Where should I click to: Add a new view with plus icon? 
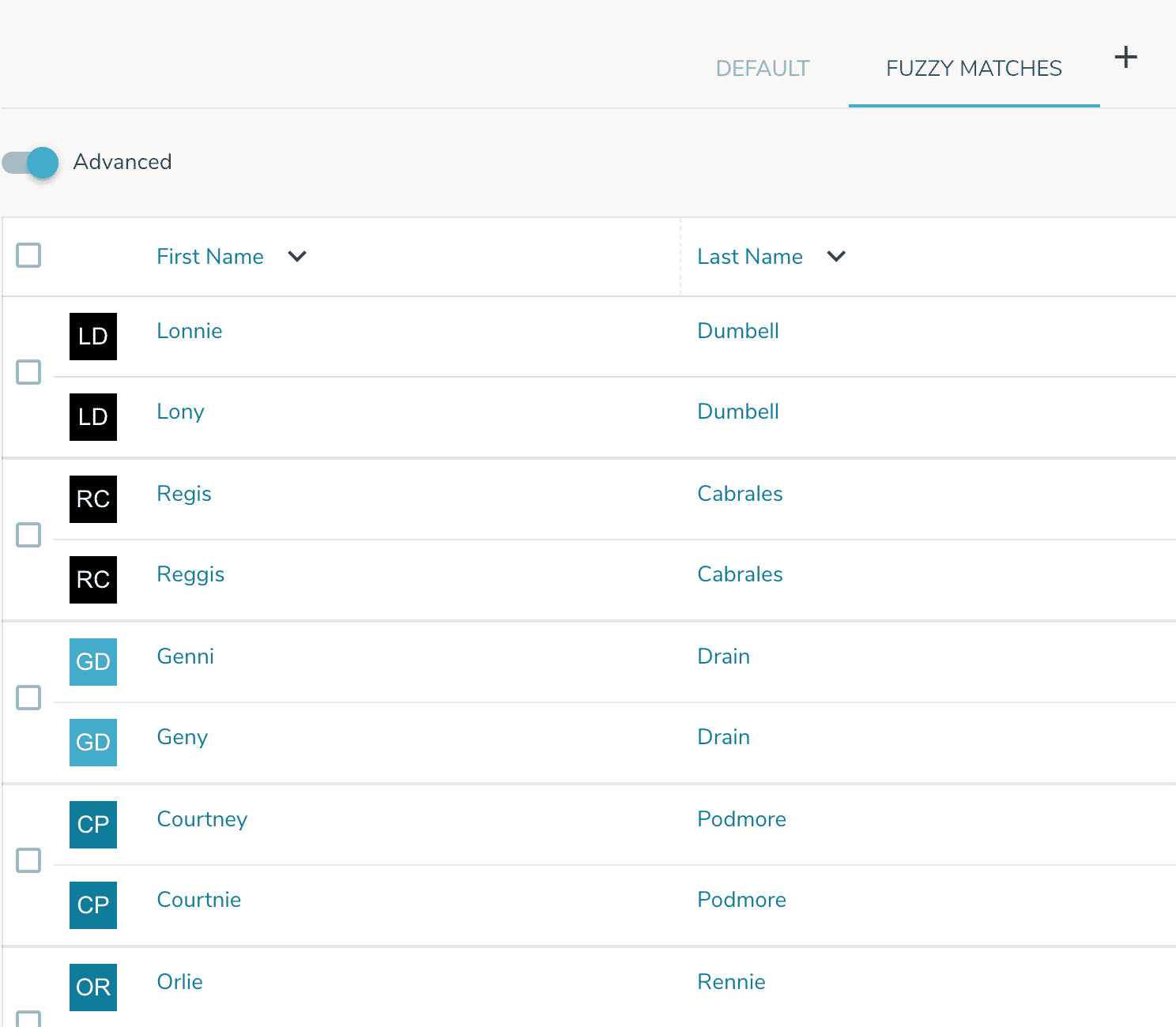pyautogui.click(x=1125, y=57)
